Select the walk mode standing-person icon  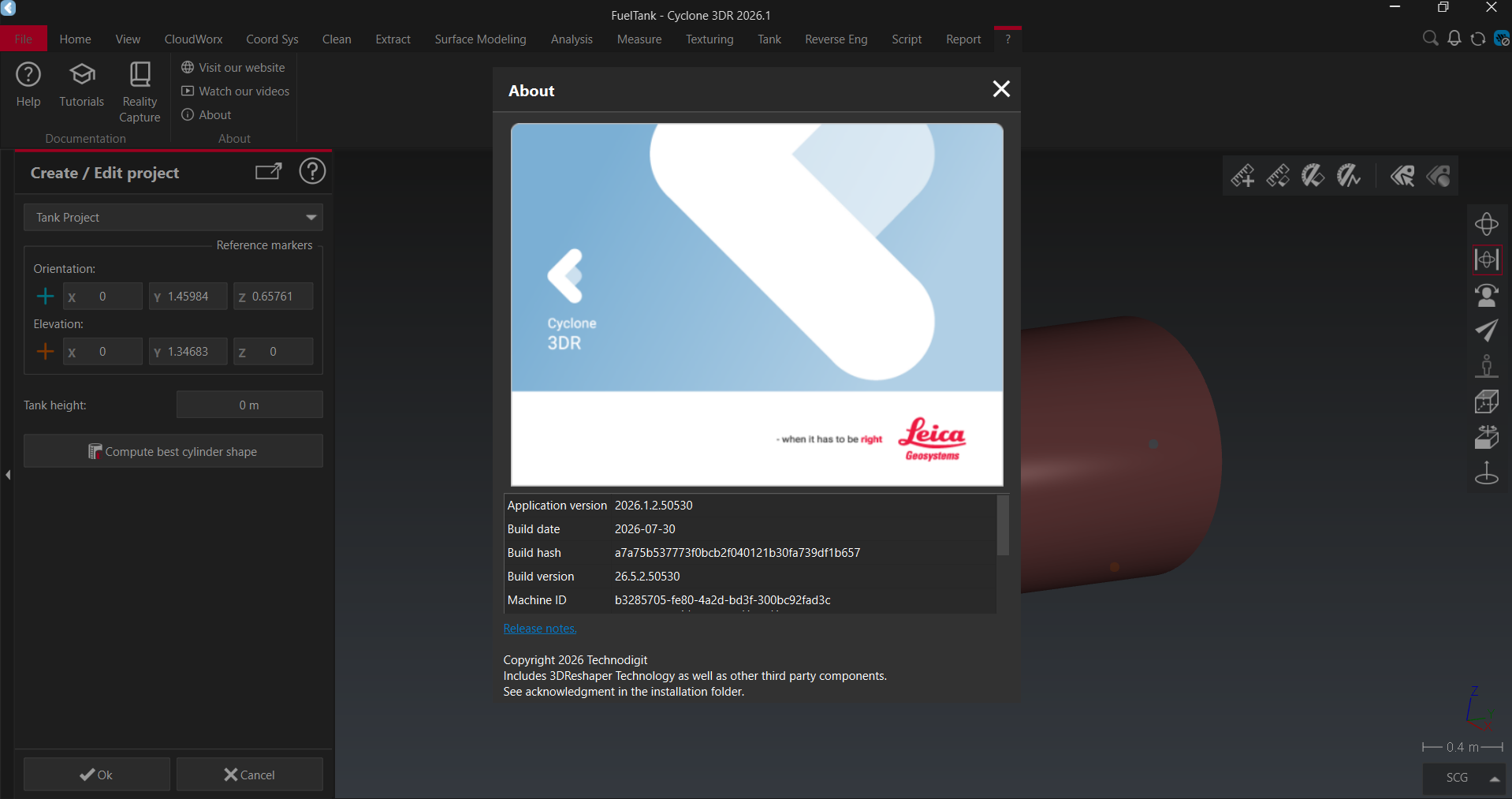tap(1487, 366)
